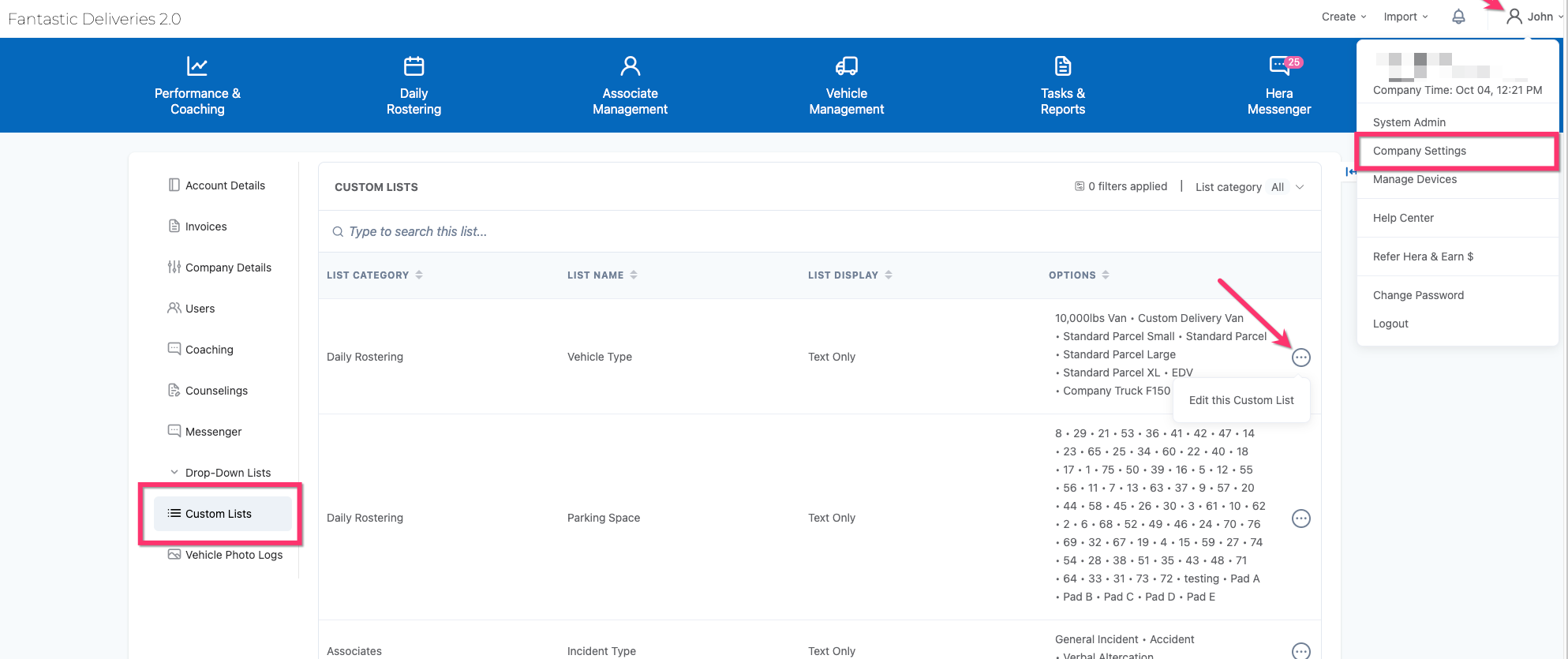1568x659 pixels.
Task: Open Tasks & Reports document icon
Action: tap(1063, 66)
